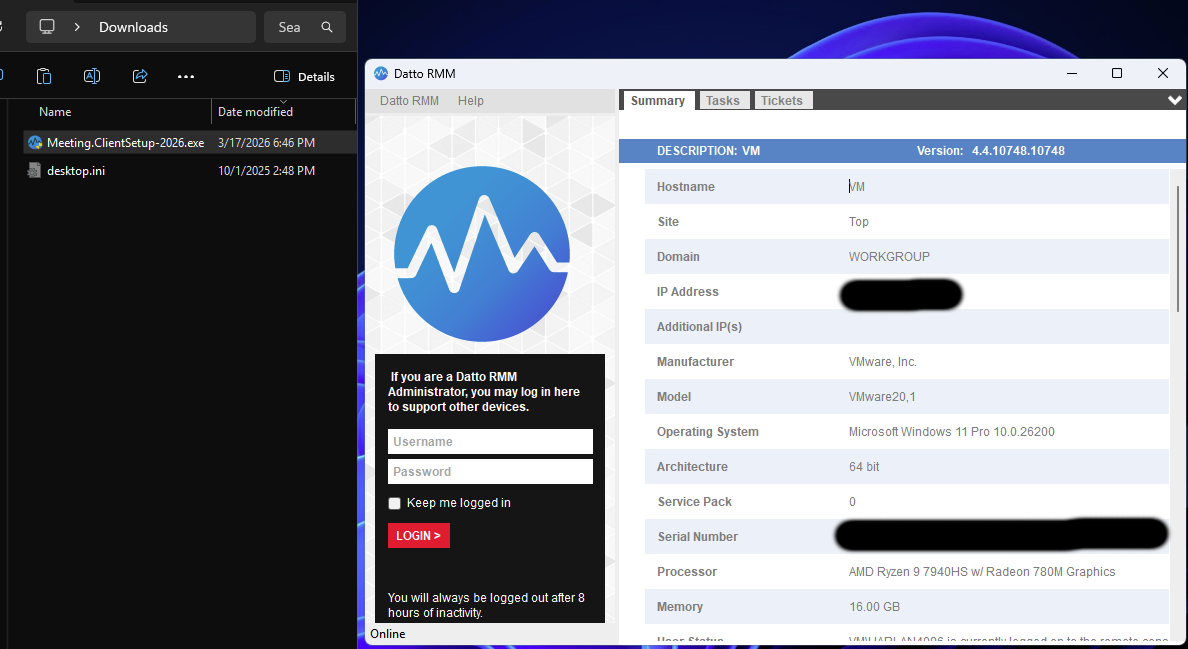Click the Domain value WORKGROUP
The image size is (1188, 649).
[889, 257]
